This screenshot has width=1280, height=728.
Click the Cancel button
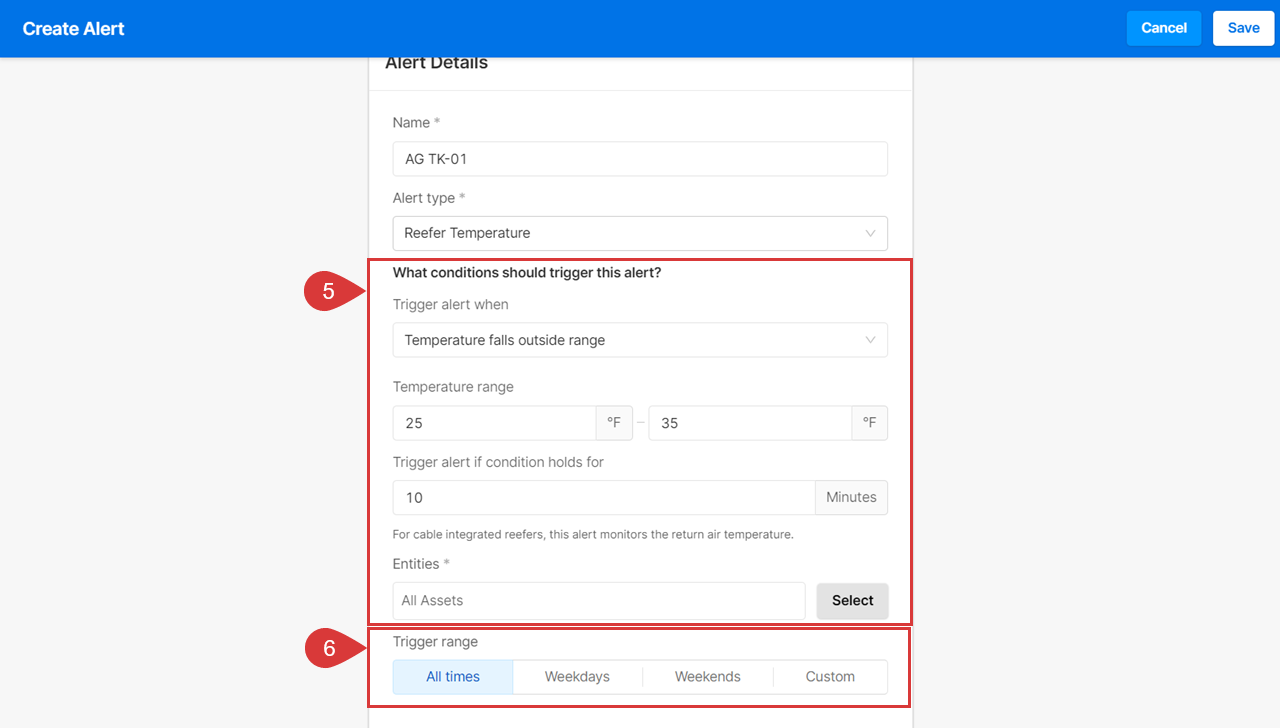pos(1164,28)
